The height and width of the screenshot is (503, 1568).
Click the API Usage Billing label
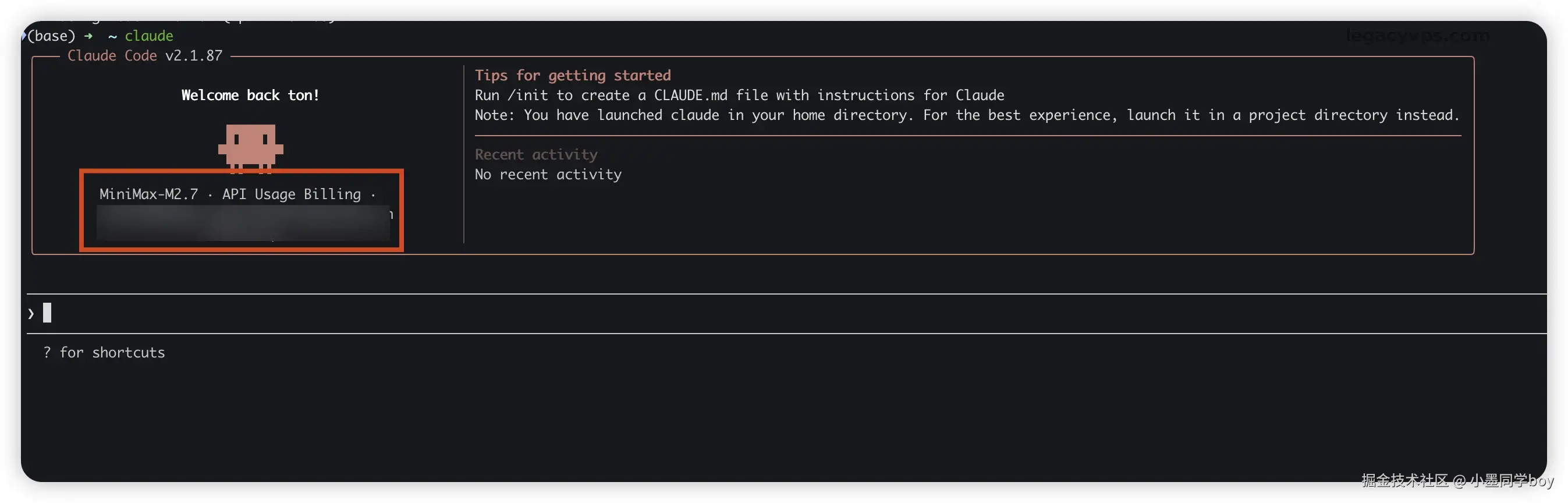[291, 194]
